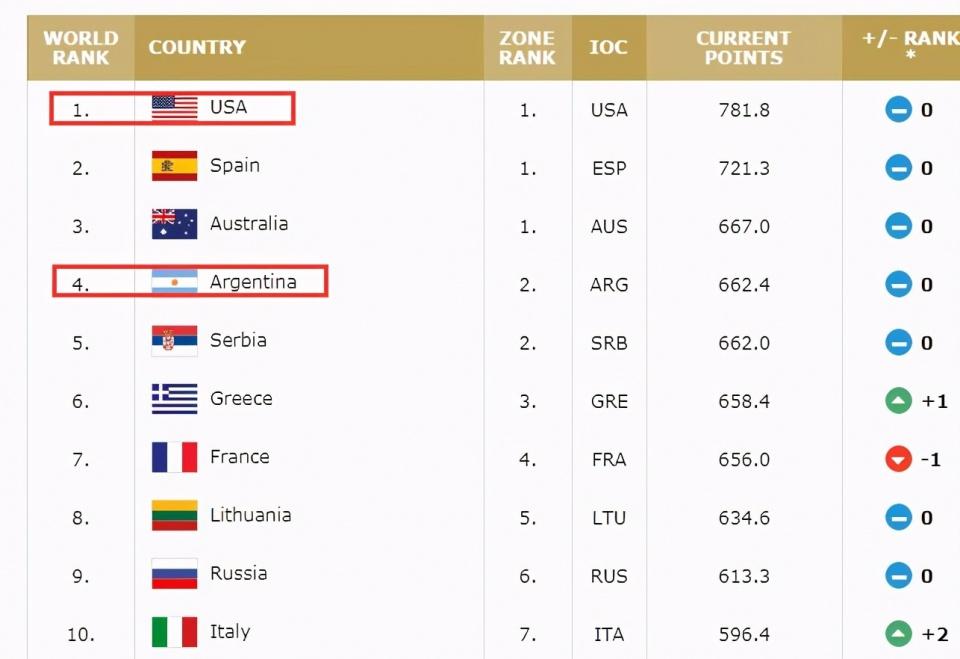Click the Lithuania flag icon
The width and height of the screenshot is (960, 659).
click(x=174, y=516)
